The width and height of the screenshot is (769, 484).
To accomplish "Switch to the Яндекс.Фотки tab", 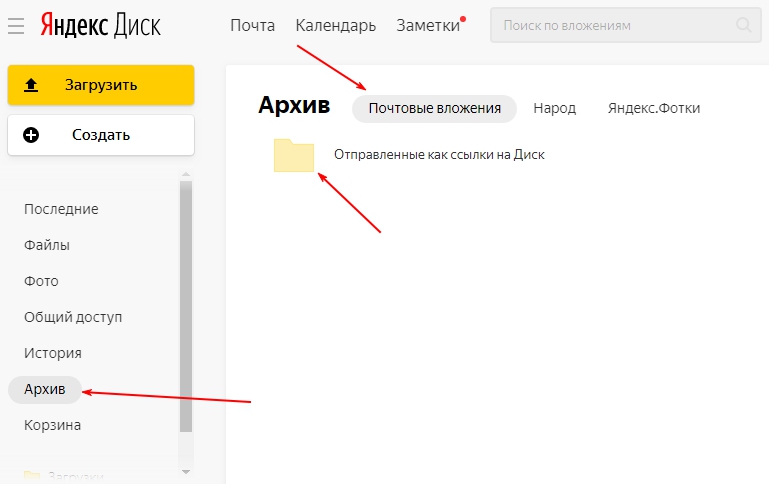I will pos(654,108).
